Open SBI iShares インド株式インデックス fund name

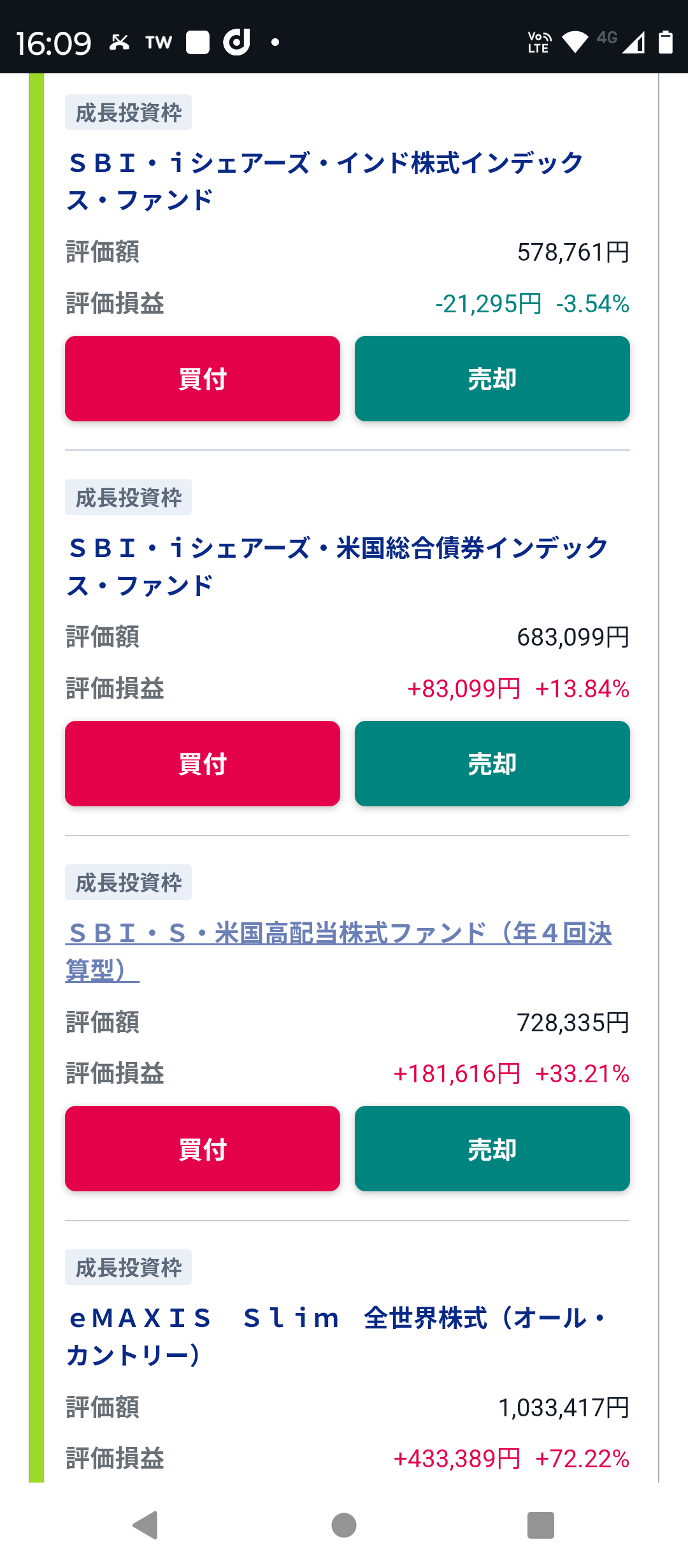(x=325, y=182)
